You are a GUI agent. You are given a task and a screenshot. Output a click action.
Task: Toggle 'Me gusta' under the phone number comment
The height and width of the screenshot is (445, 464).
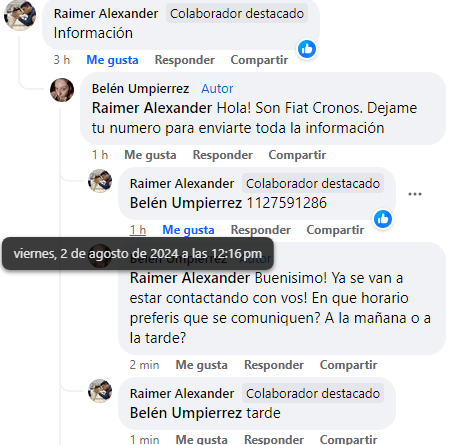[x=188, y=230]
